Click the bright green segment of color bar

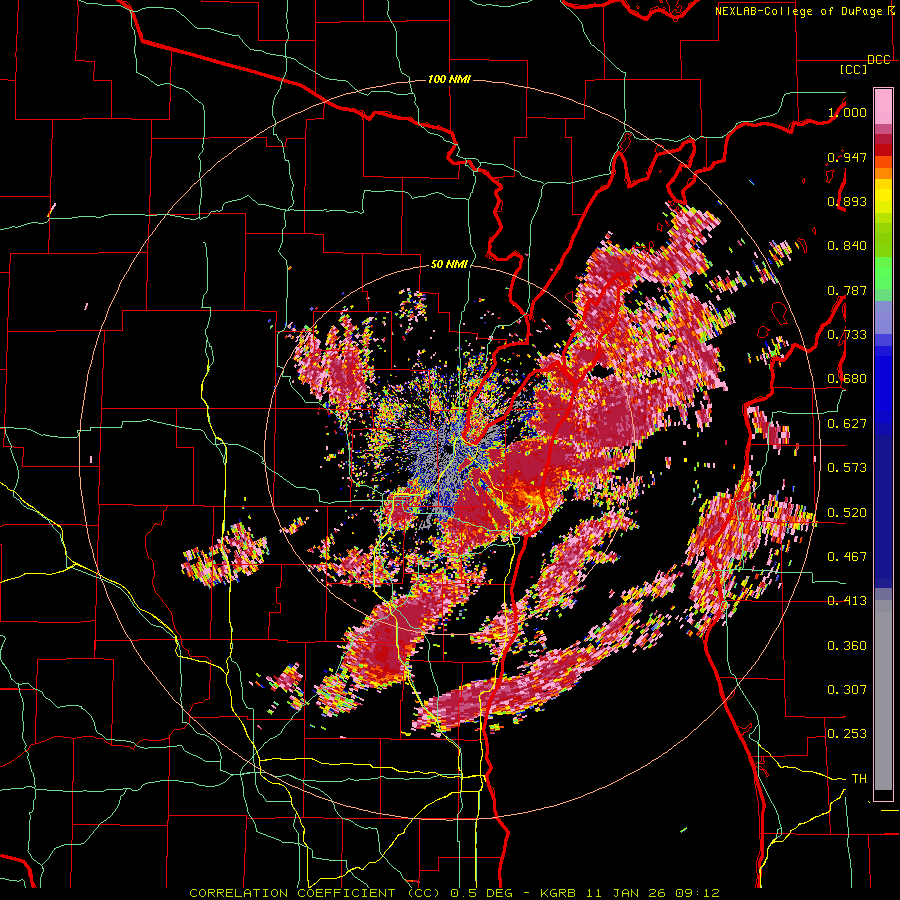tap(883, 273)
